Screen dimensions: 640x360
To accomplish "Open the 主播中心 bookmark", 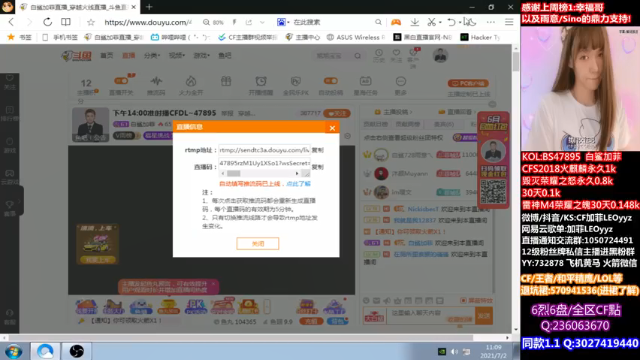I will pos(302,37).
